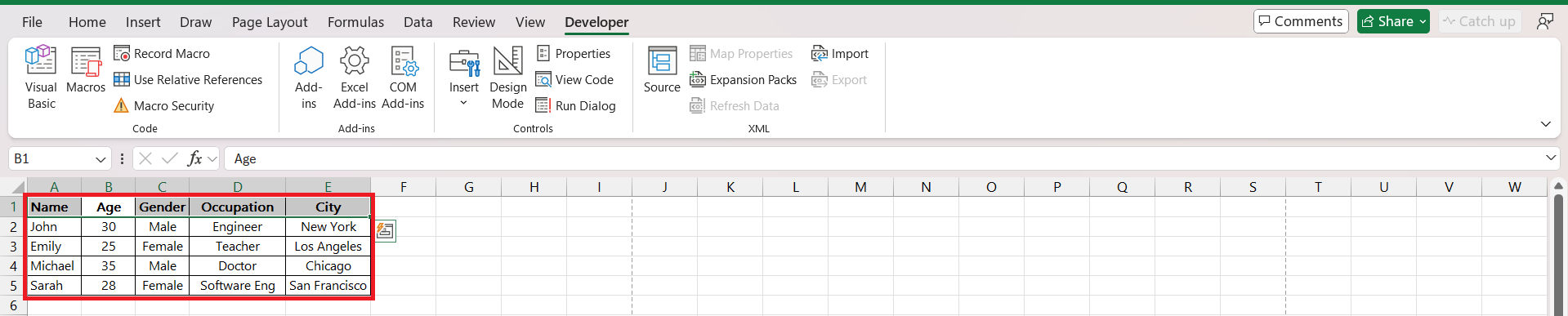Select column header G
Viewport: 1568px width, 316px height.
[469, 187]
